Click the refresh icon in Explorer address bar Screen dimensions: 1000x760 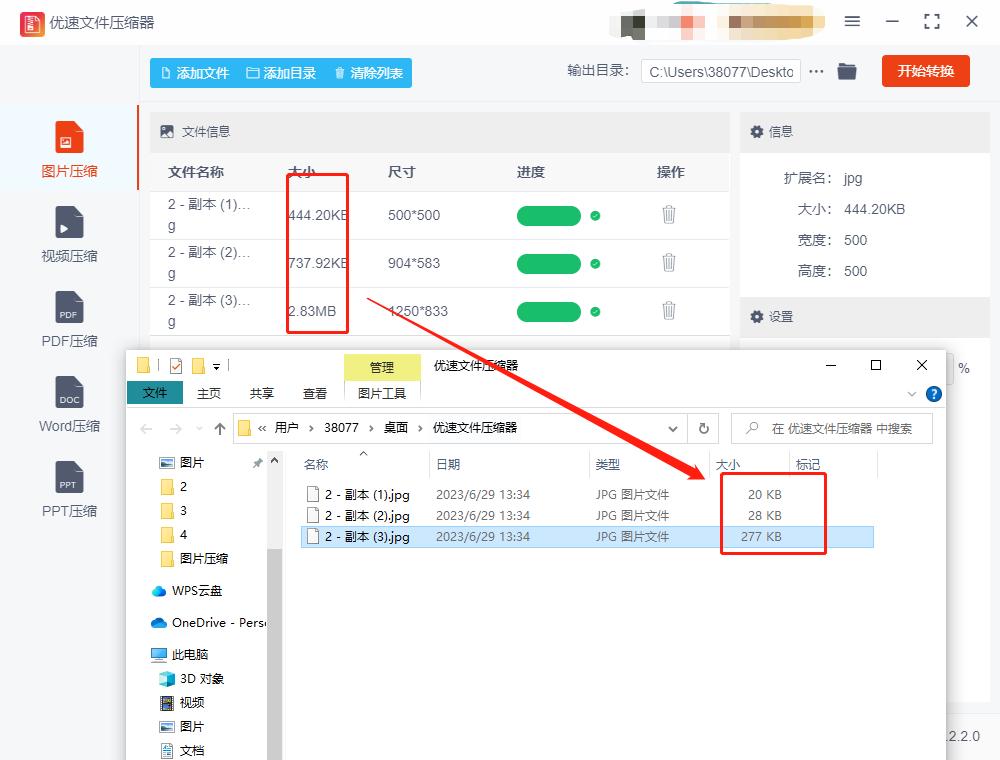pyautogui.click(x=703, y=428)
